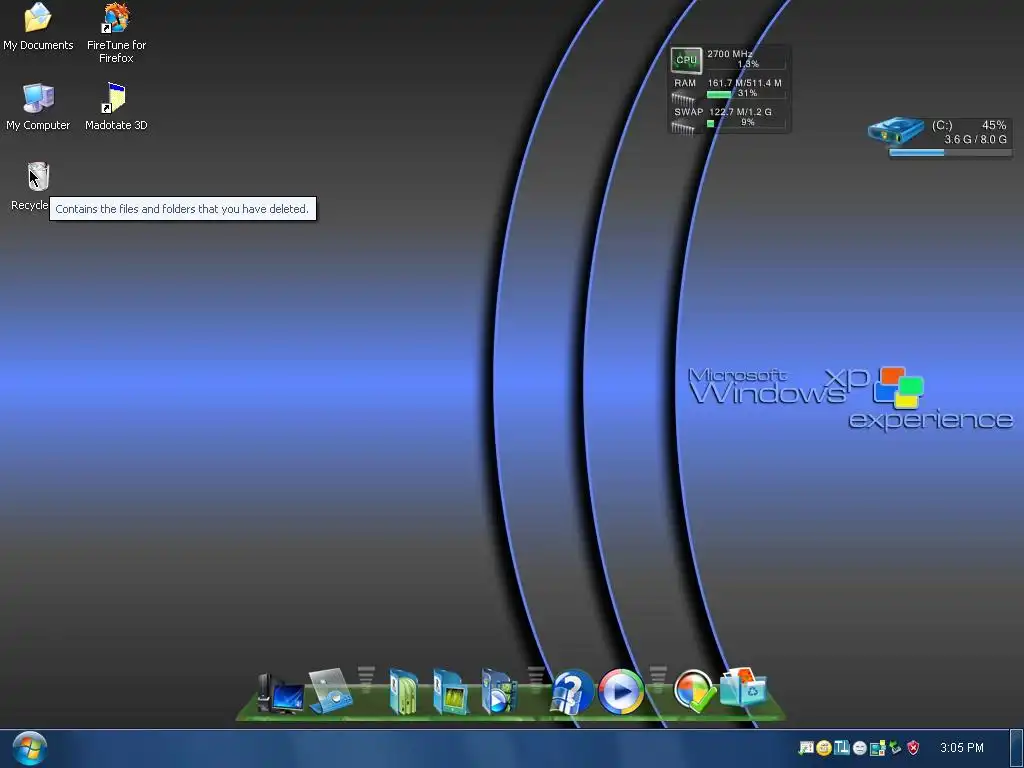The width and height of the screenshot is (1024, 768).
Task: Click the red security shield tray icon
Action: (x=914, y=748)
